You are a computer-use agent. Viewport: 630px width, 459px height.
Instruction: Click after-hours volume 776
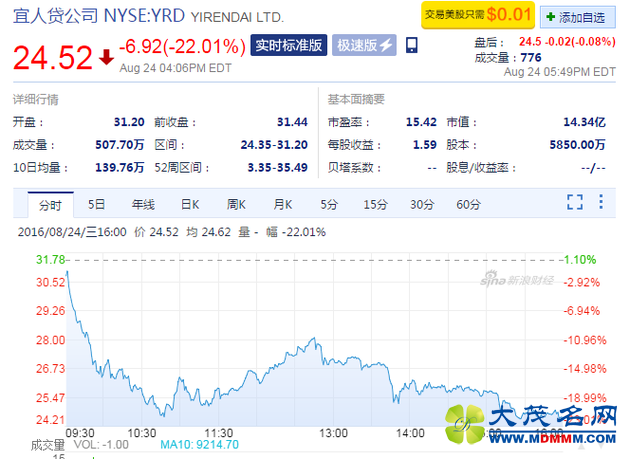[531, 58]
